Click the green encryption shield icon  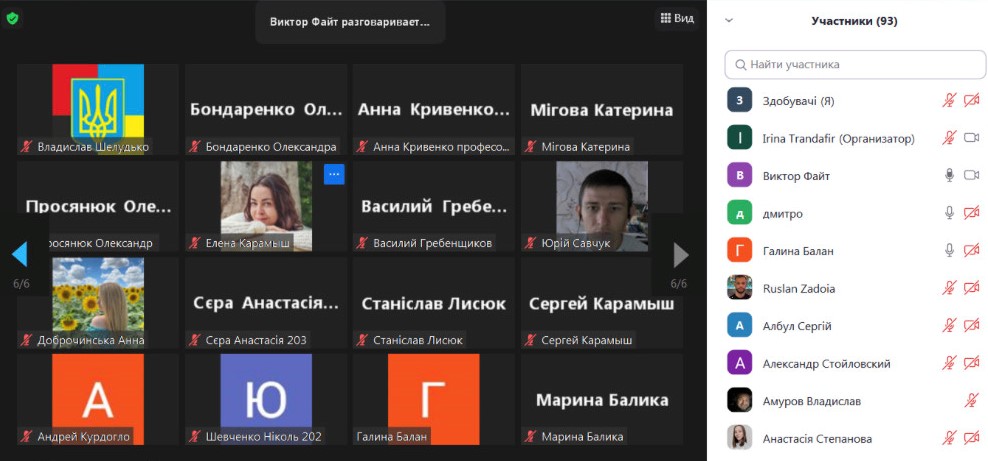pos(13,18)
